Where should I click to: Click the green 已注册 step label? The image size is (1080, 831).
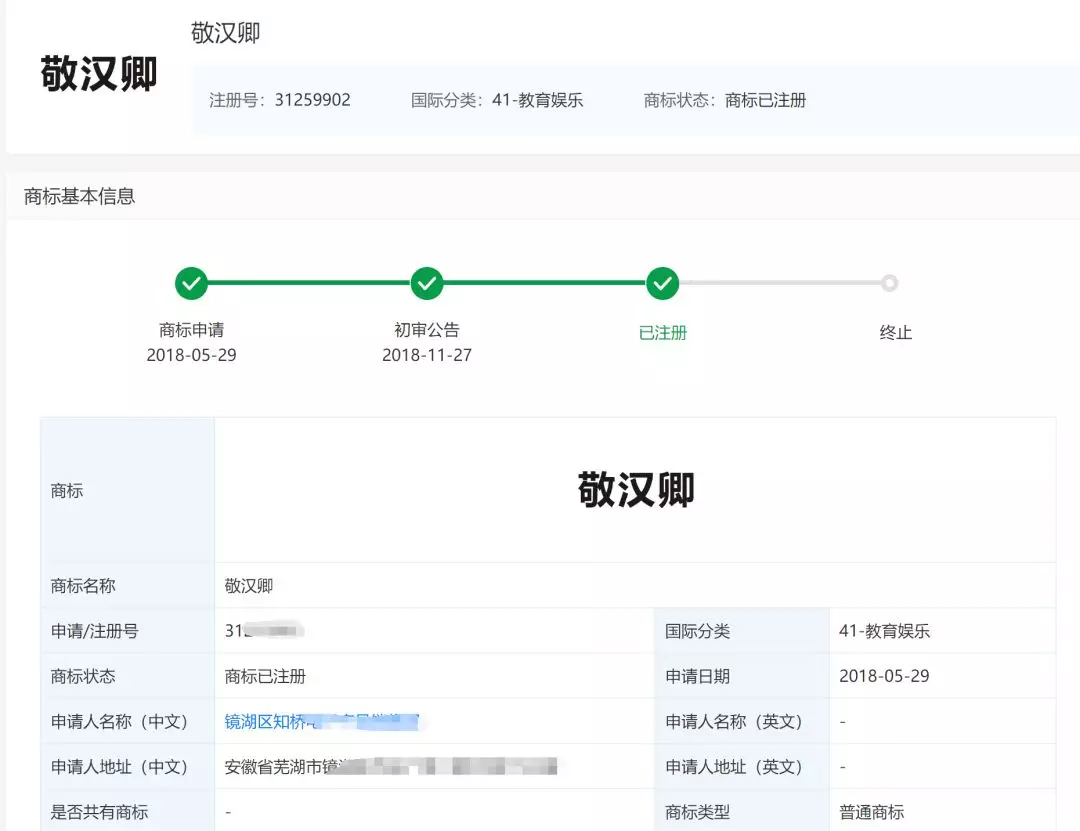(662, 333)
